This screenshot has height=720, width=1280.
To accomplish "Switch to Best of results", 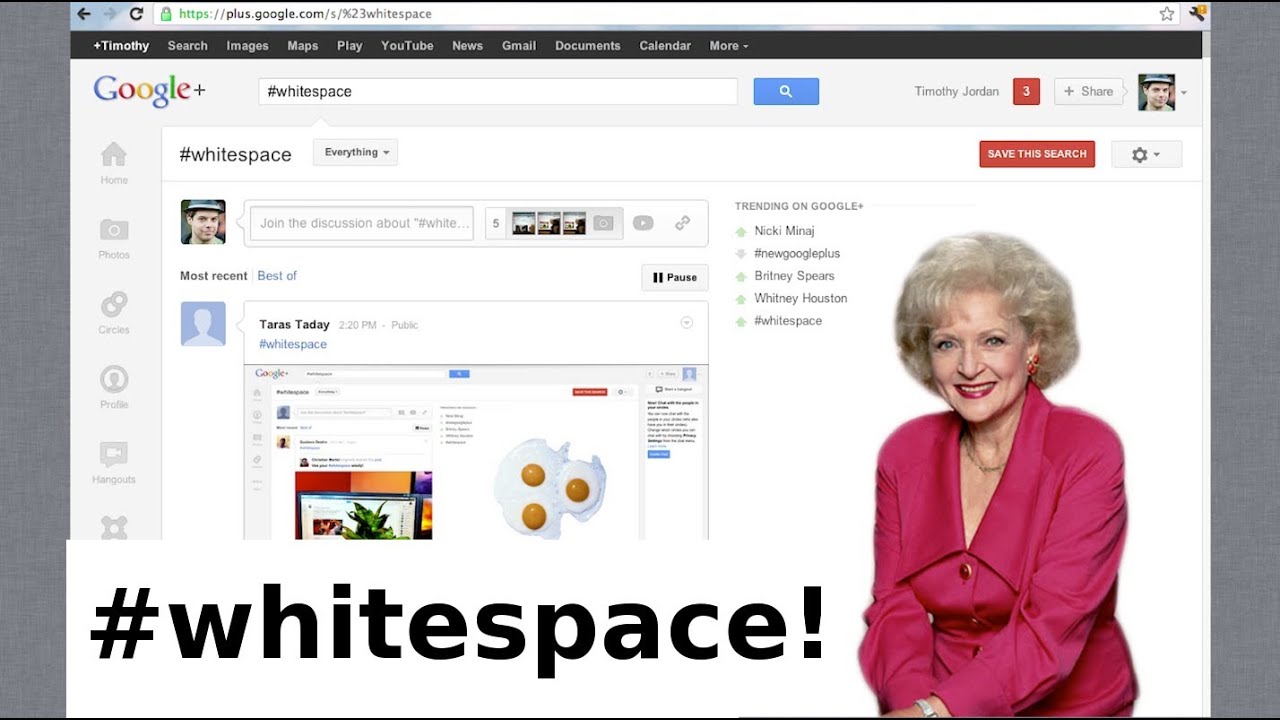I will pyautogui.click(x=277, y=276).
